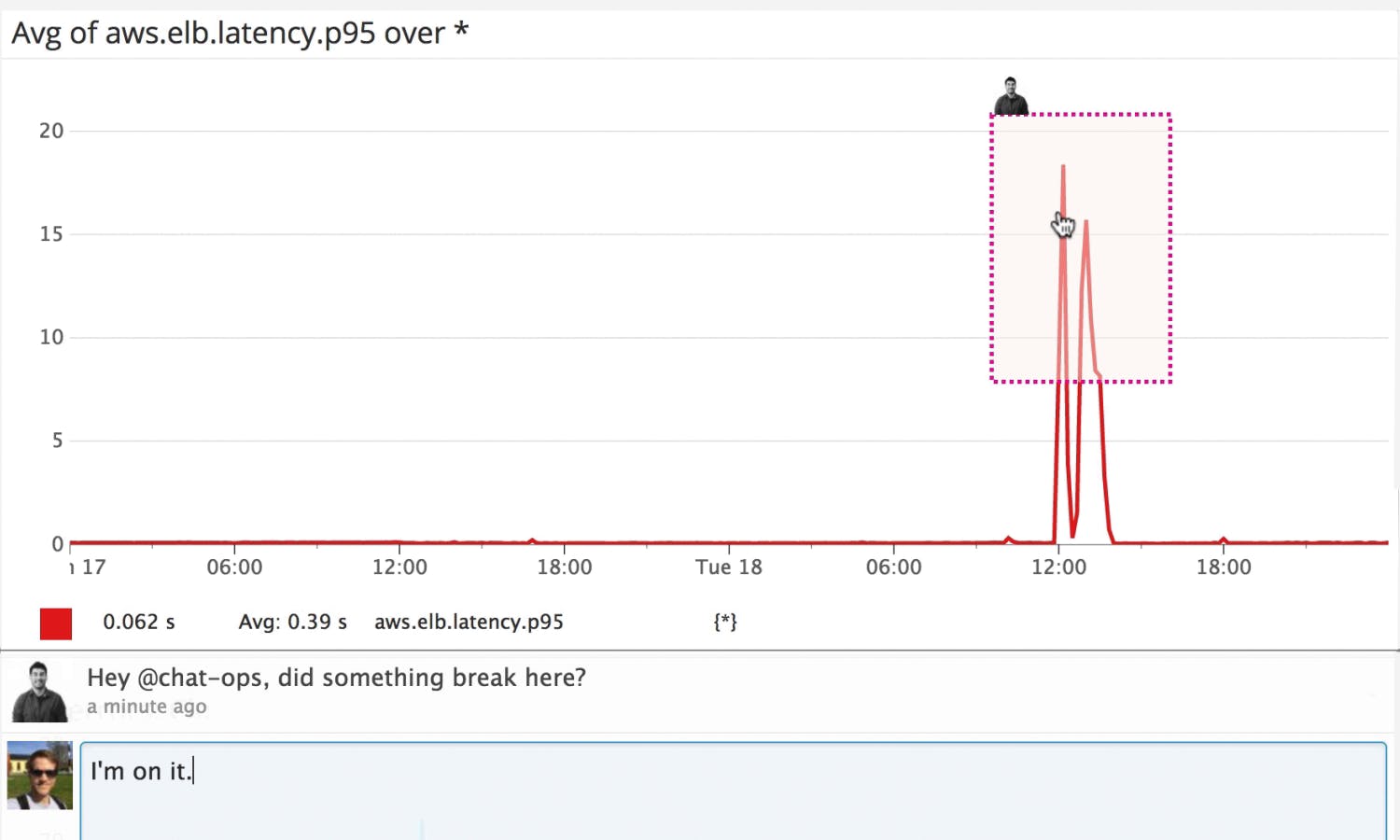
Task: Click the avatar above the dotted annotation box
Action: [1011, 96]
